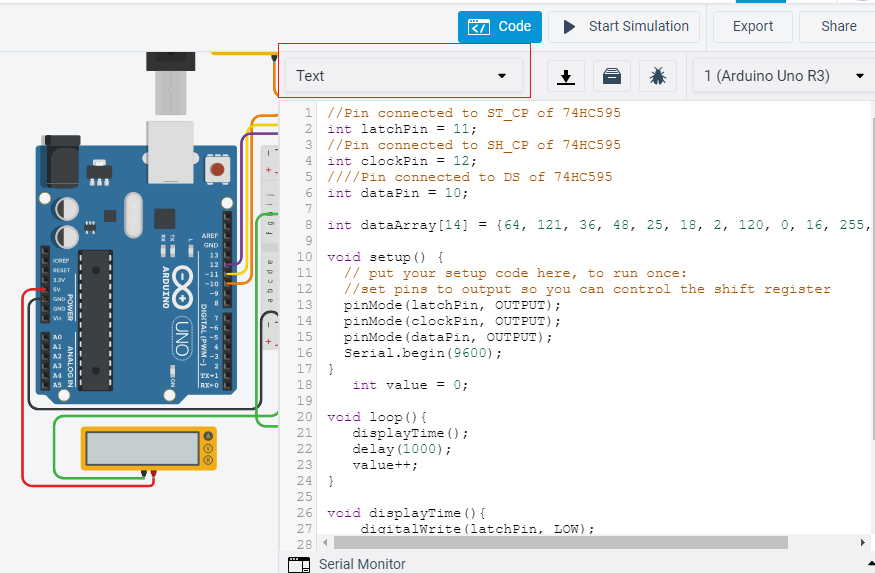Click the SH_CP comment on line 3

click(474, 145)
